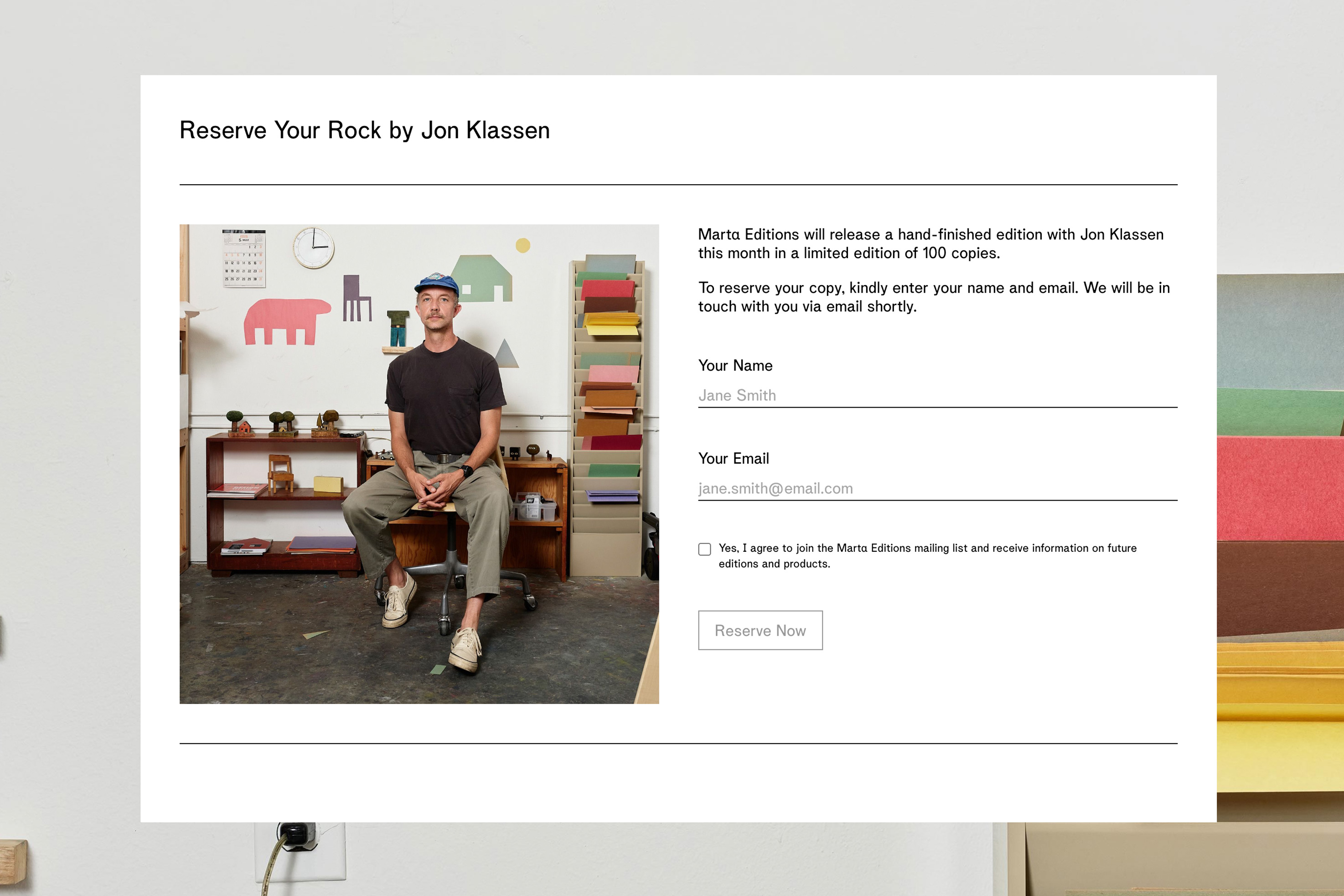Focus the Your Email input field
1344x896 pixels.
click(937, 488)
